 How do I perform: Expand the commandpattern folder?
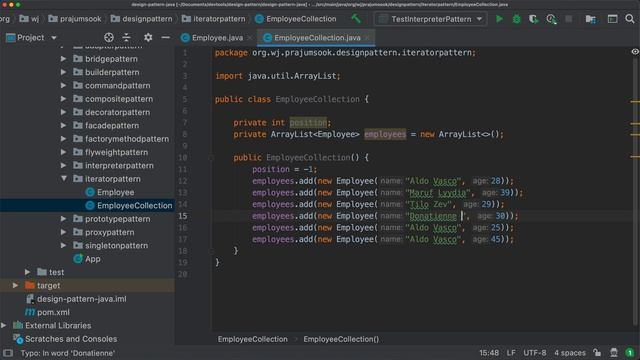[x=63, y=86]
